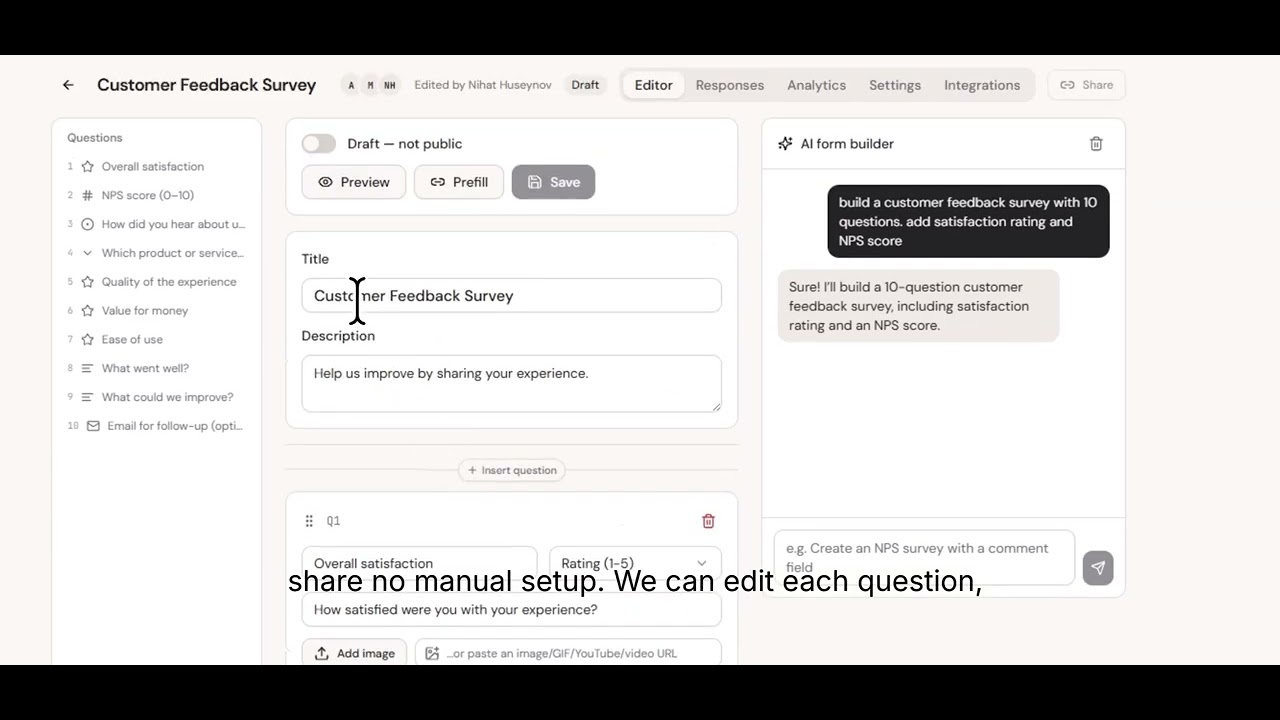Click the avatar labeled NH
This screenshot has height=720, width=1280.
click(389, 85)
